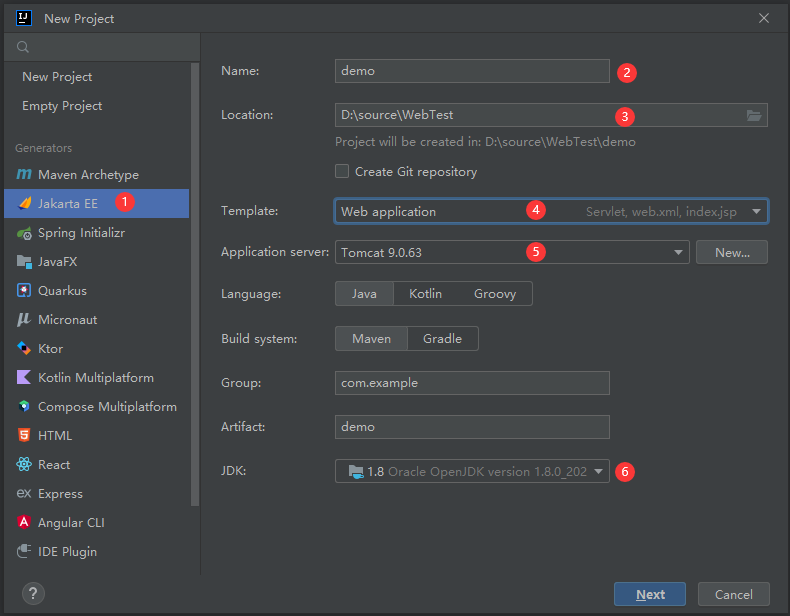The image size is (790, 616).
Task: Click the Quarkus generator label
Action: [62, 291]
